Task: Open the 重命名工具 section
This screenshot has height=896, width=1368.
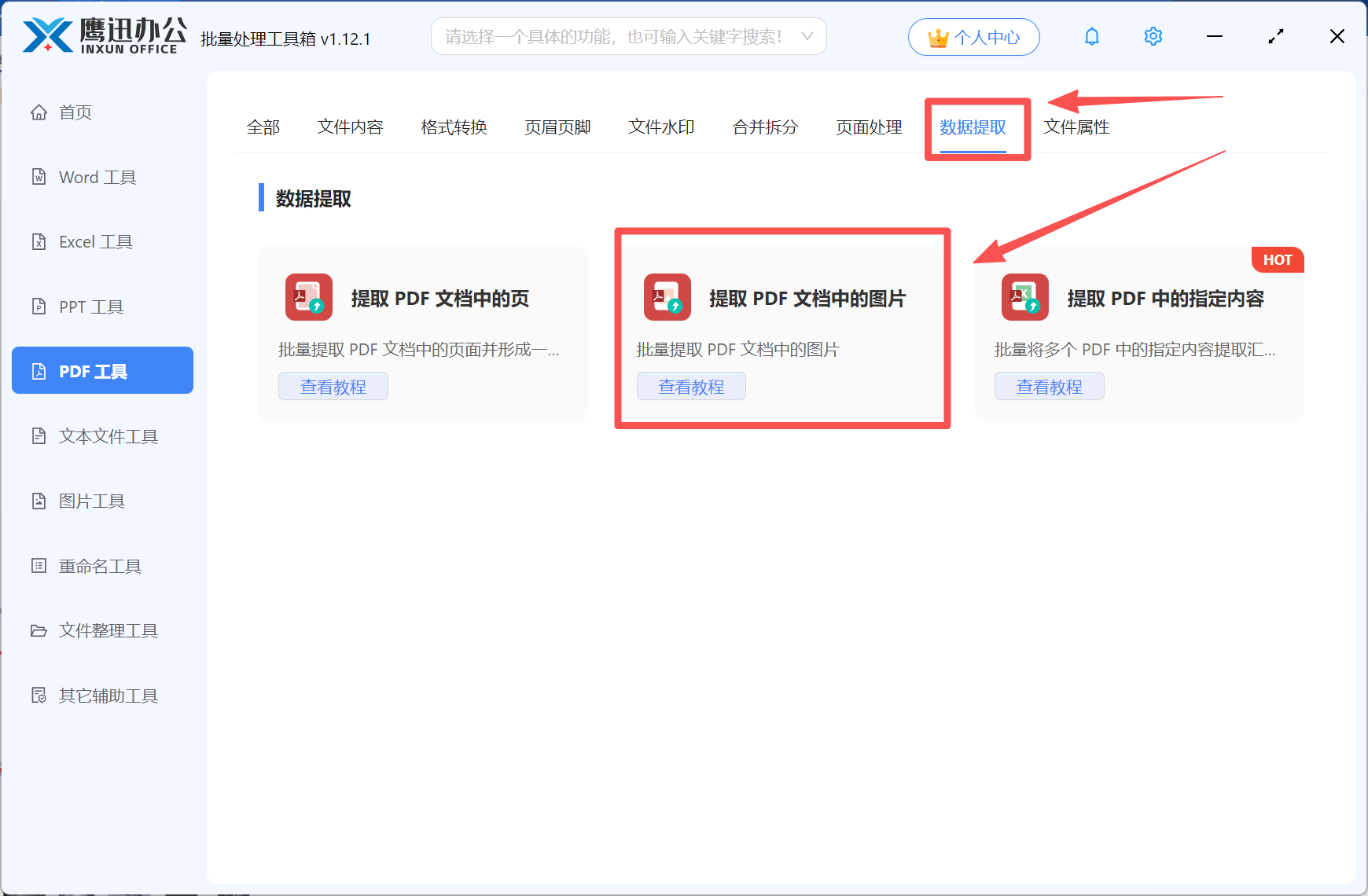Action: [99, 565]
